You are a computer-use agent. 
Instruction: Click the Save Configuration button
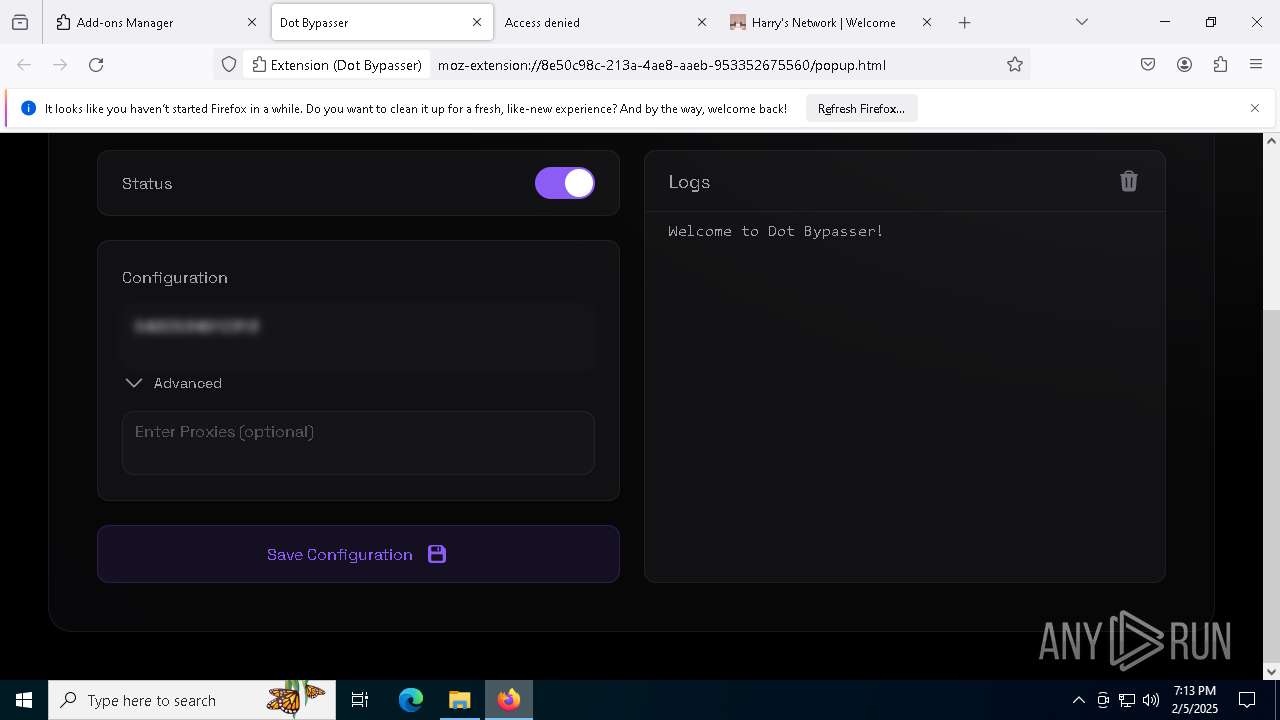pos(358,554)
